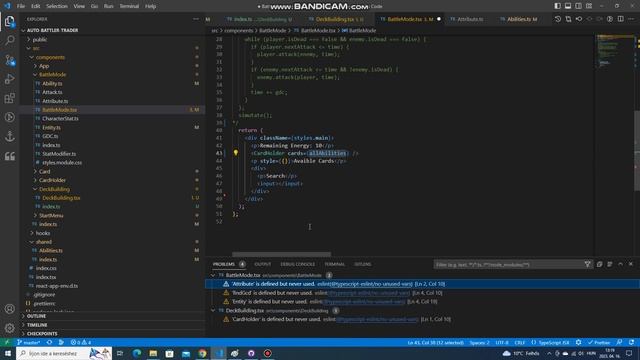
Task: Toggle bottom panel layout icon
Action: 568,6
